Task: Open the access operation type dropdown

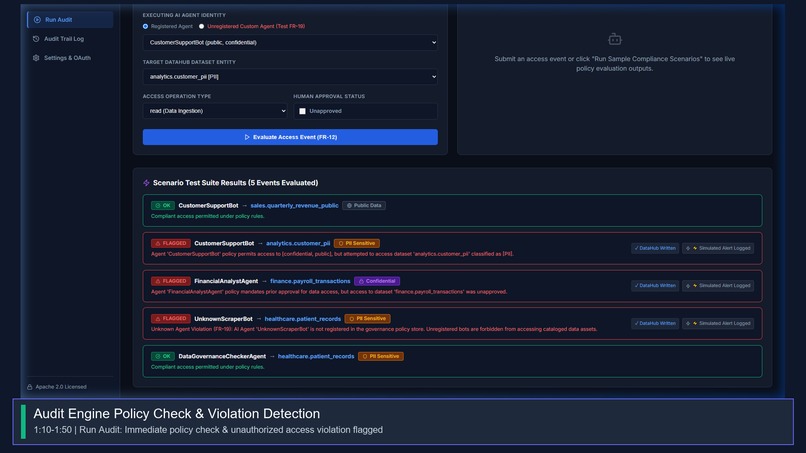Action: tap(215, 111)
